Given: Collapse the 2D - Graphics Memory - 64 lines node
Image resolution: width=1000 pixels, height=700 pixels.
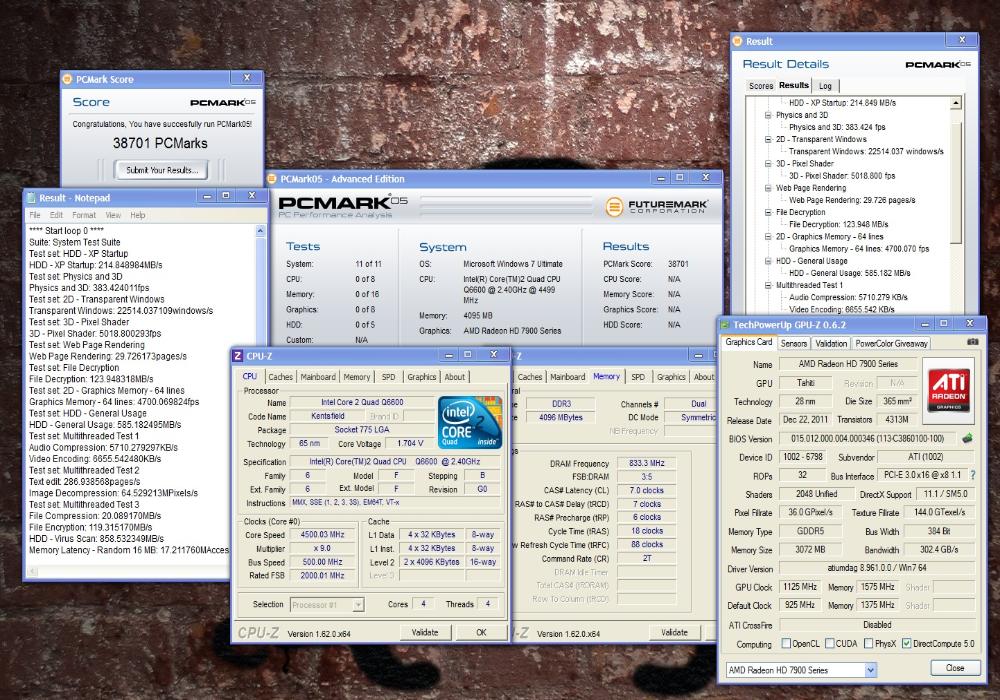Looking at the screenshot, I should [768, 237].
